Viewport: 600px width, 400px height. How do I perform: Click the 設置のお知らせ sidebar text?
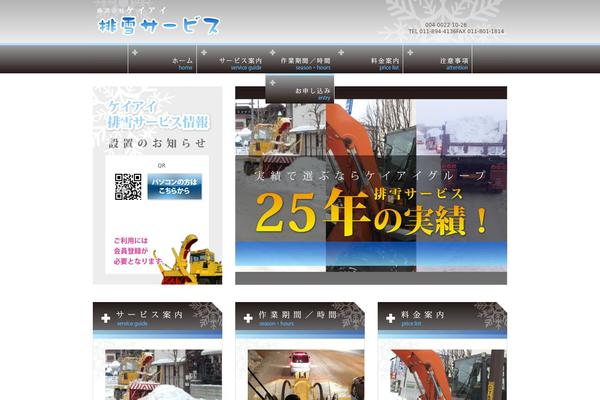click(157, 144)
